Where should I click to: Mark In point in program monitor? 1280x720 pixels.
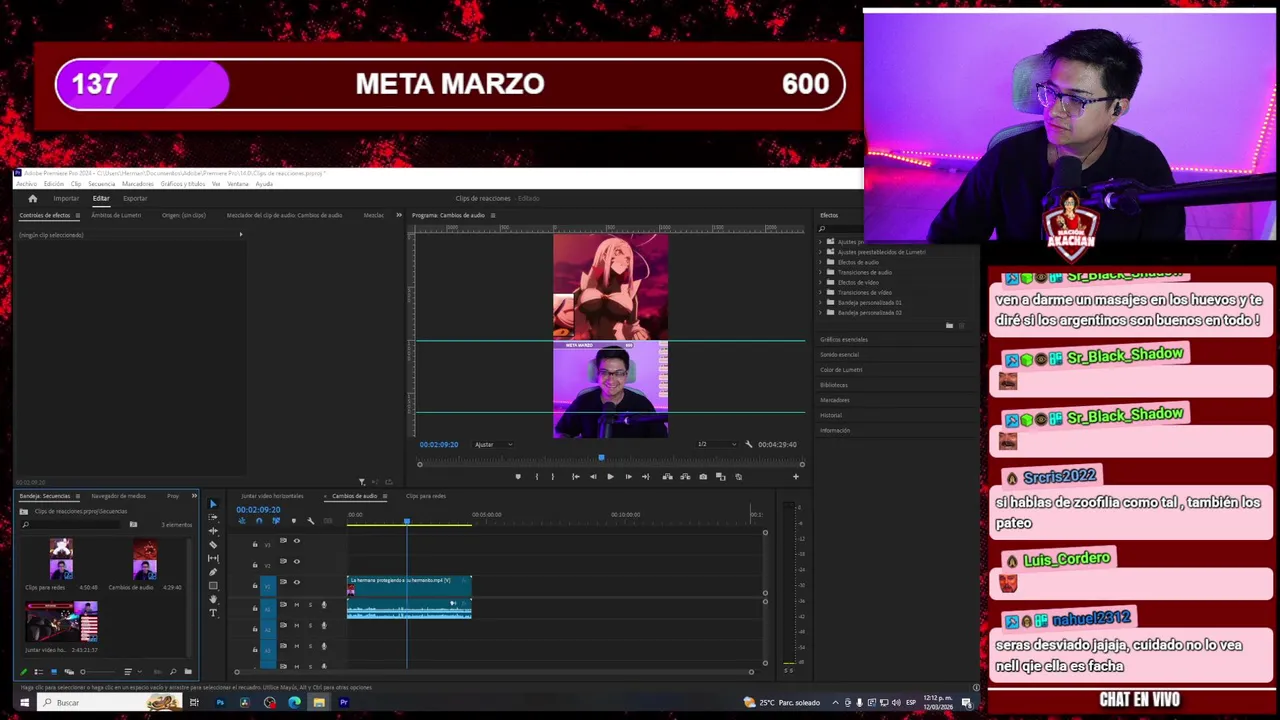[x=537, y=476]
